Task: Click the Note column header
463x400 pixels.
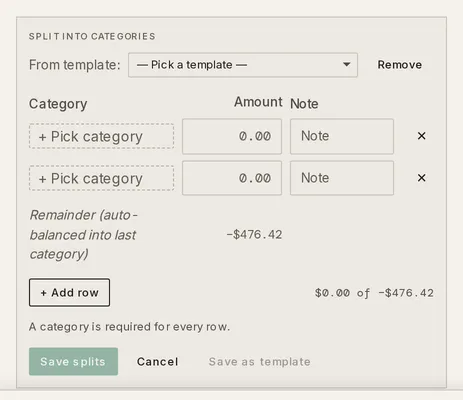Action: coord(304,104)
